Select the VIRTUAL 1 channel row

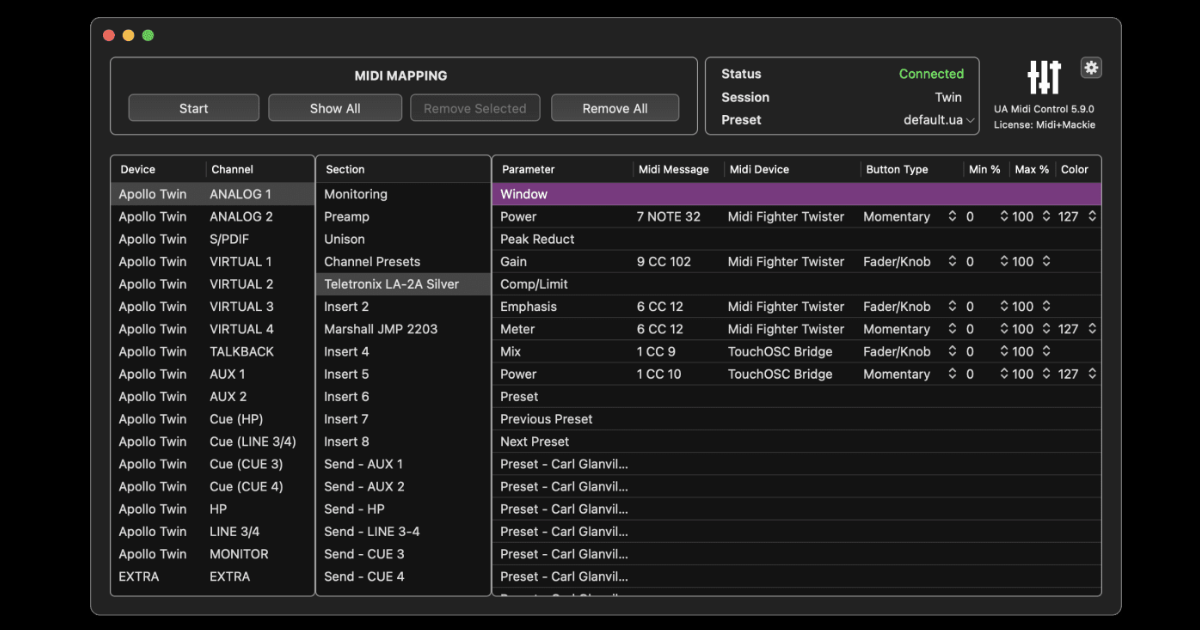click(212, 262)
